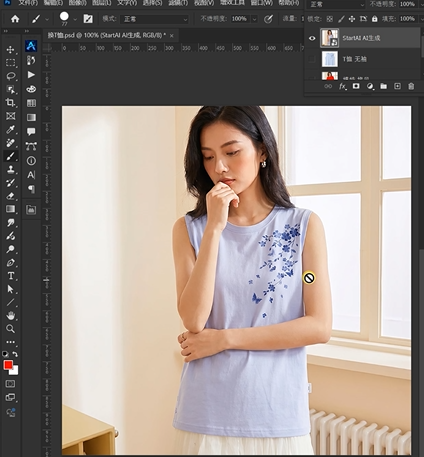Screen dimensions: 424x457
Task: Select the Brush tool in toolbox
Action: pyautogui.click(x=10, y=156)
